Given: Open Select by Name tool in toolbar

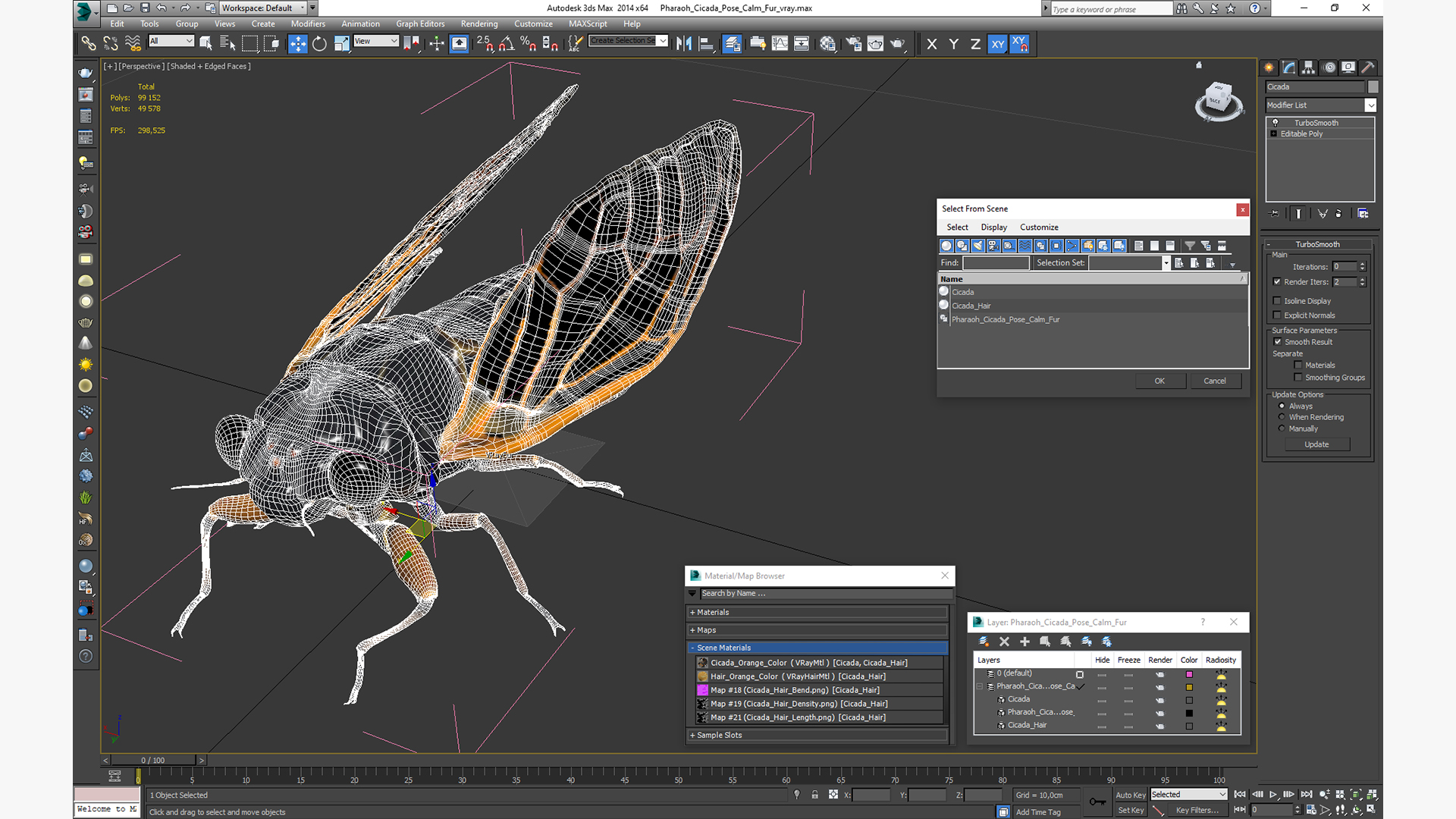Looking at the screenshot, I should click(227, 44).
